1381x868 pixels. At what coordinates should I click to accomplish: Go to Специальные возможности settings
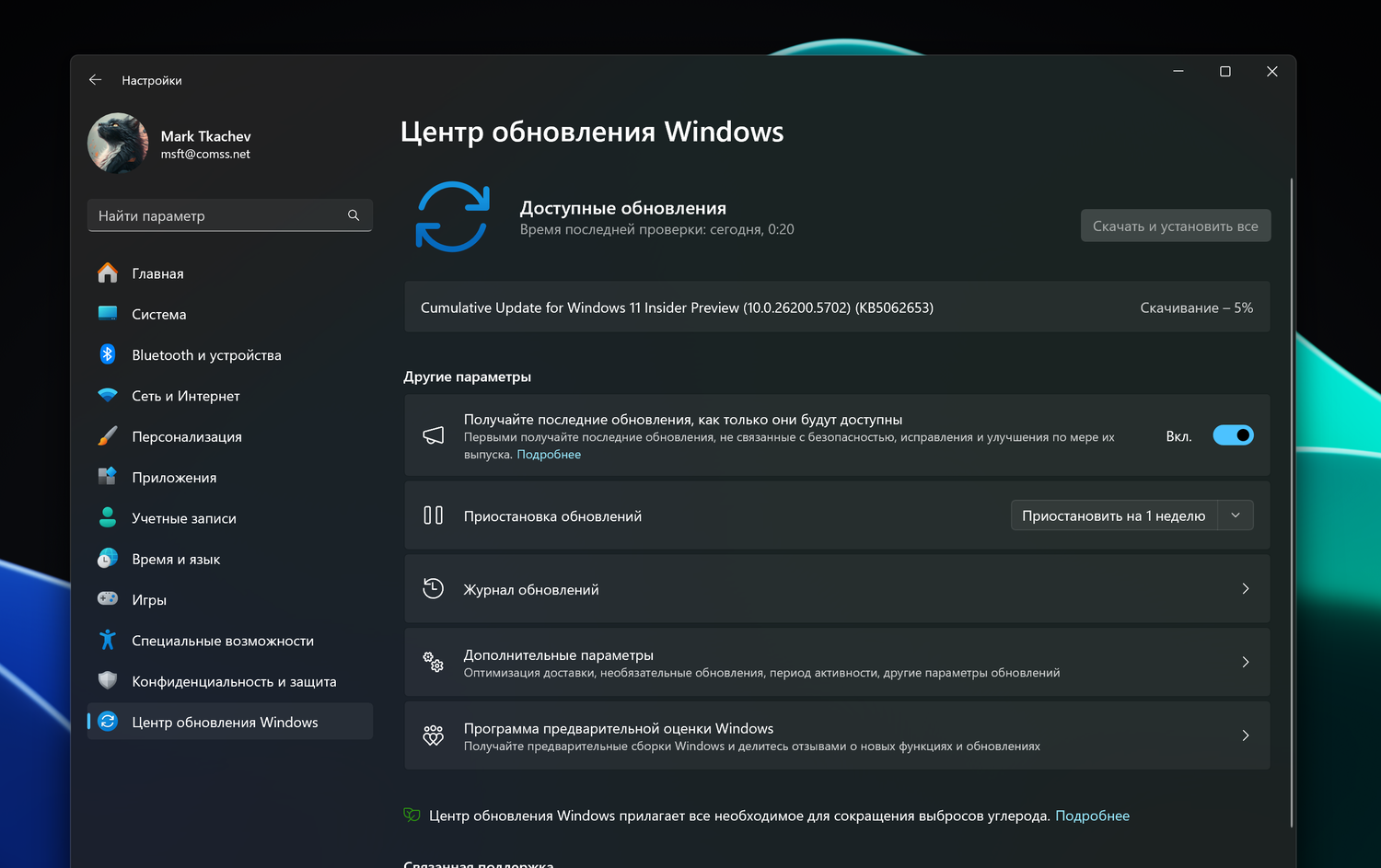(x=230, y=640)
